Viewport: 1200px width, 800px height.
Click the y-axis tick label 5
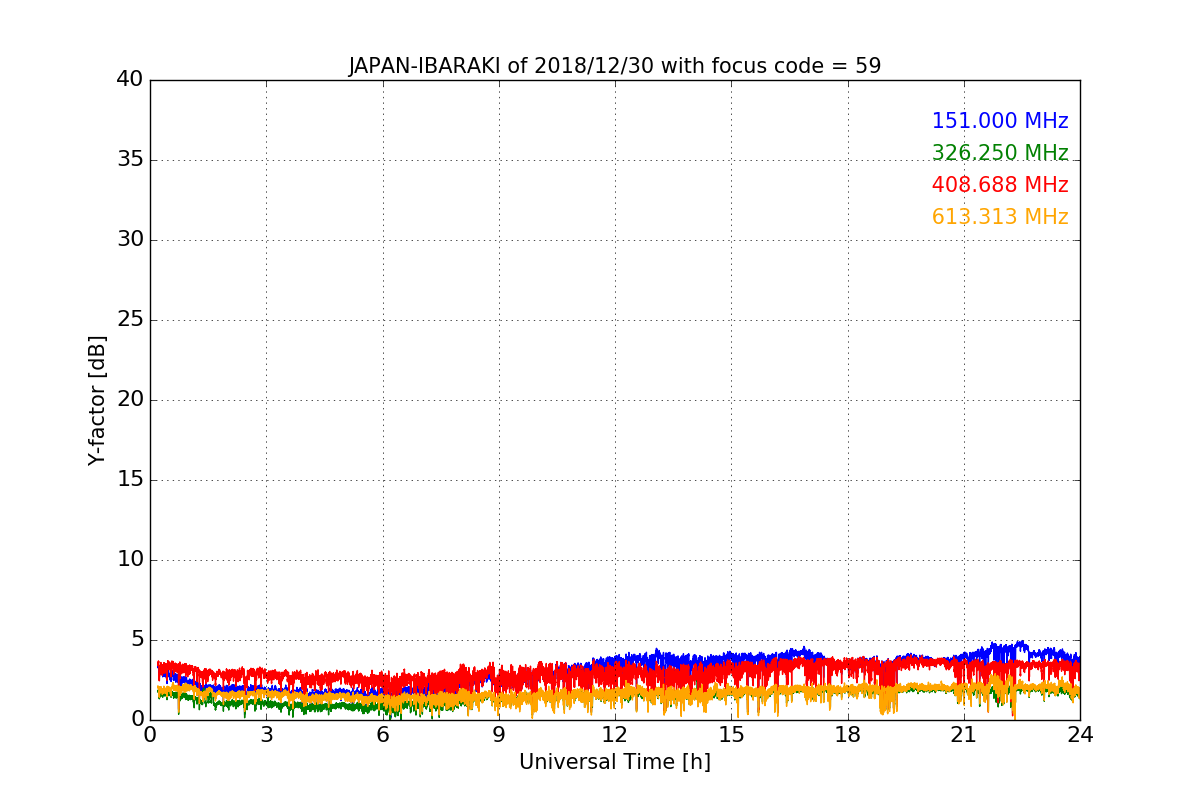(x=137, y=639)
